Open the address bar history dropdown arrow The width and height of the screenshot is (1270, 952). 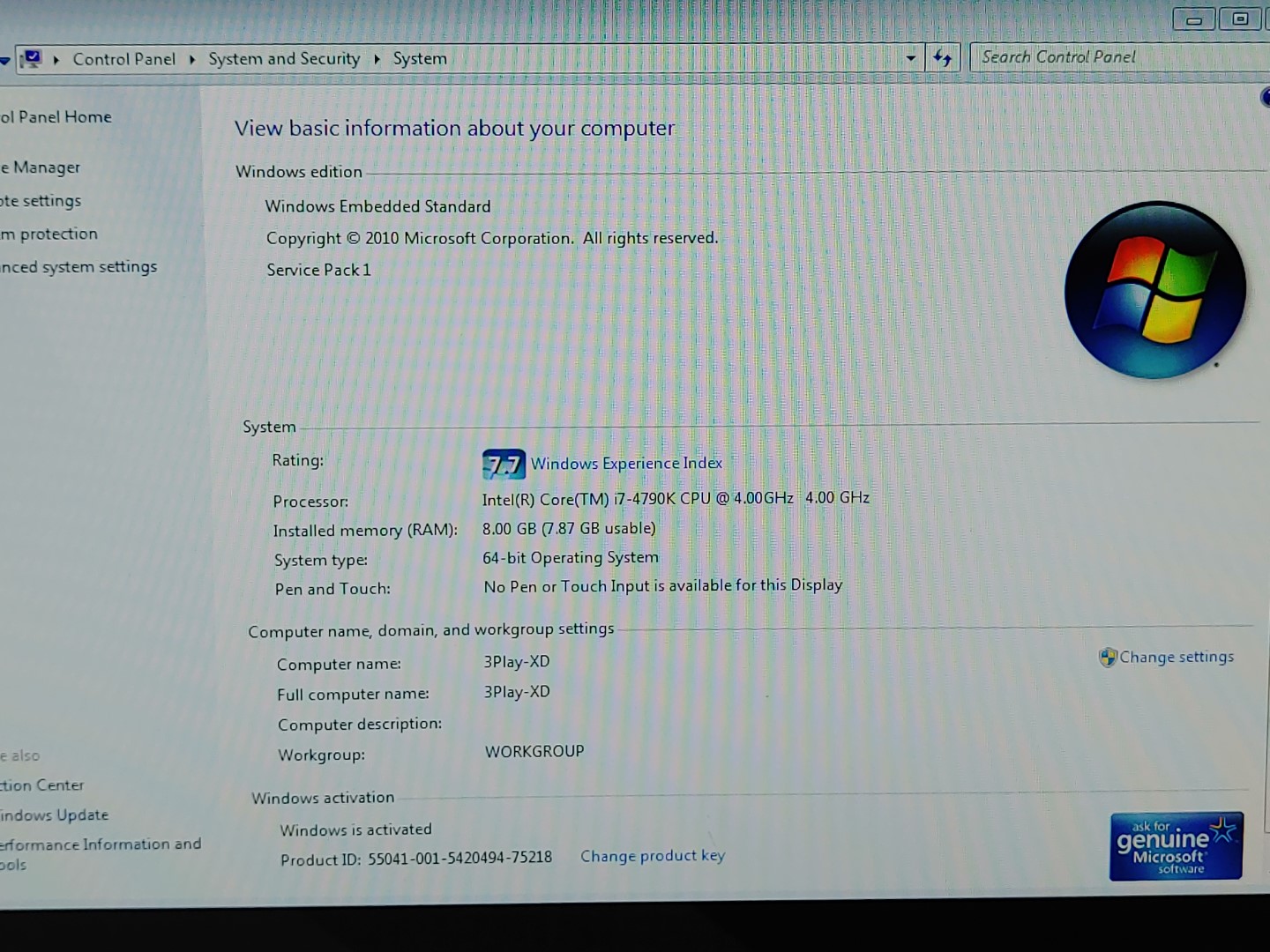click(x=910, y=59)
